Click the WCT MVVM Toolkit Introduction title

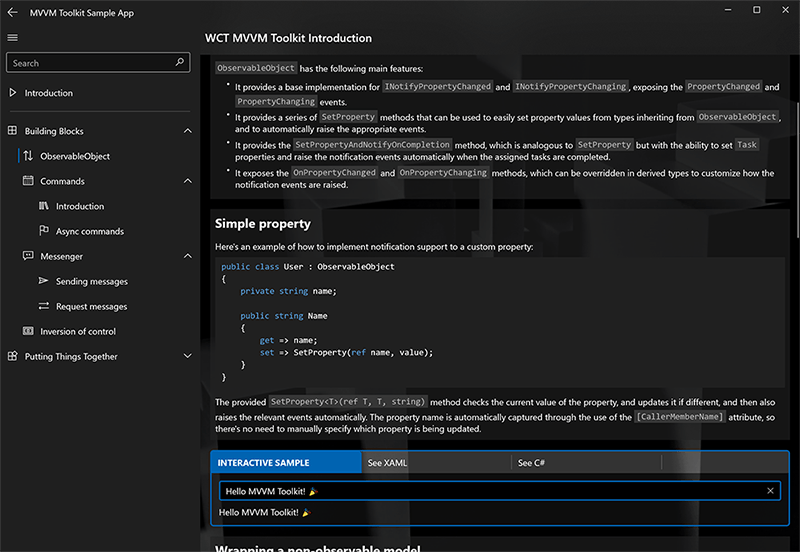[x=288, y=38]
